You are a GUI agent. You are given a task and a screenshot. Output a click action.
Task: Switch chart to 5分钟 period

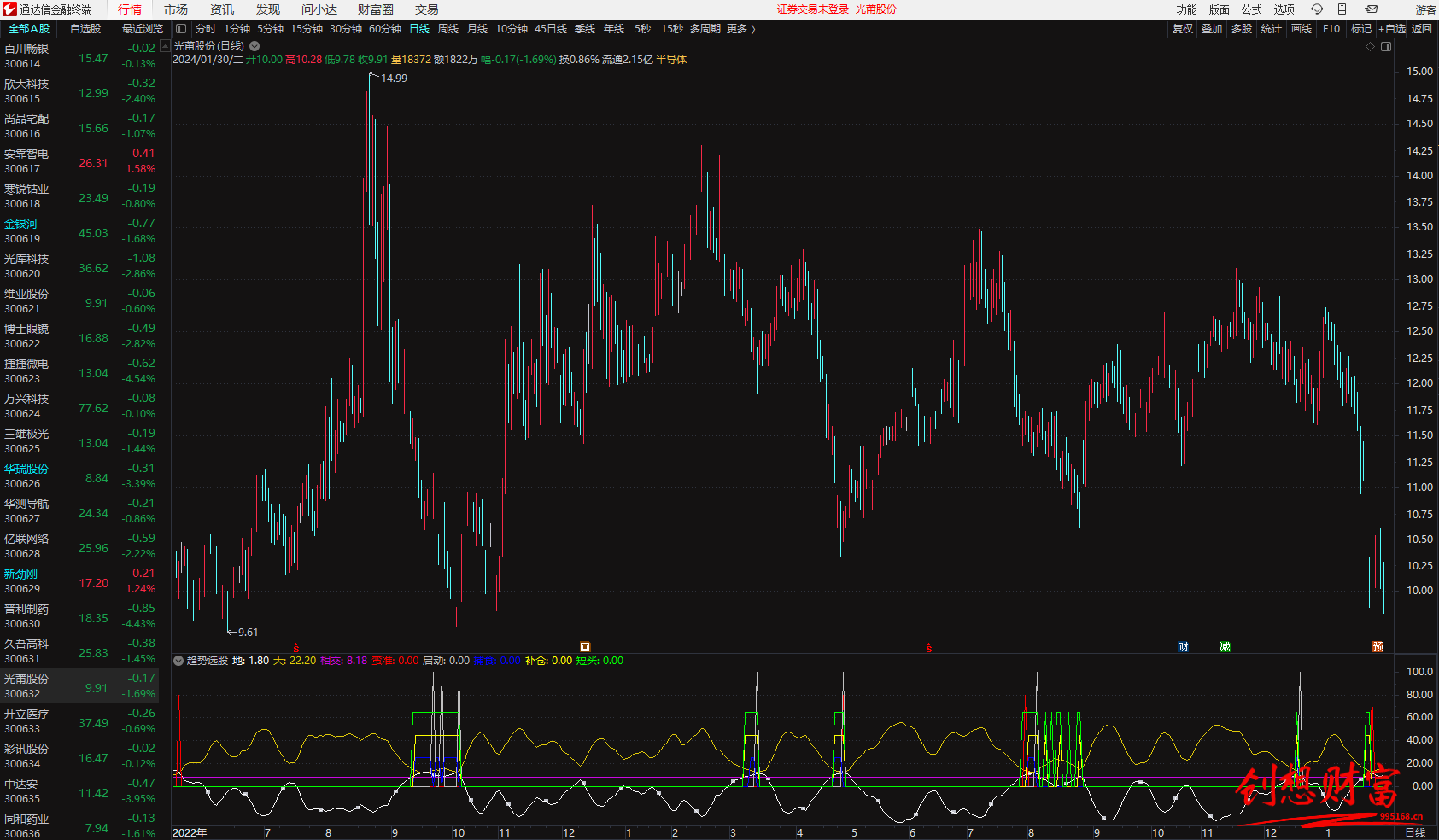pyautogui.click(x=270, y=29)
